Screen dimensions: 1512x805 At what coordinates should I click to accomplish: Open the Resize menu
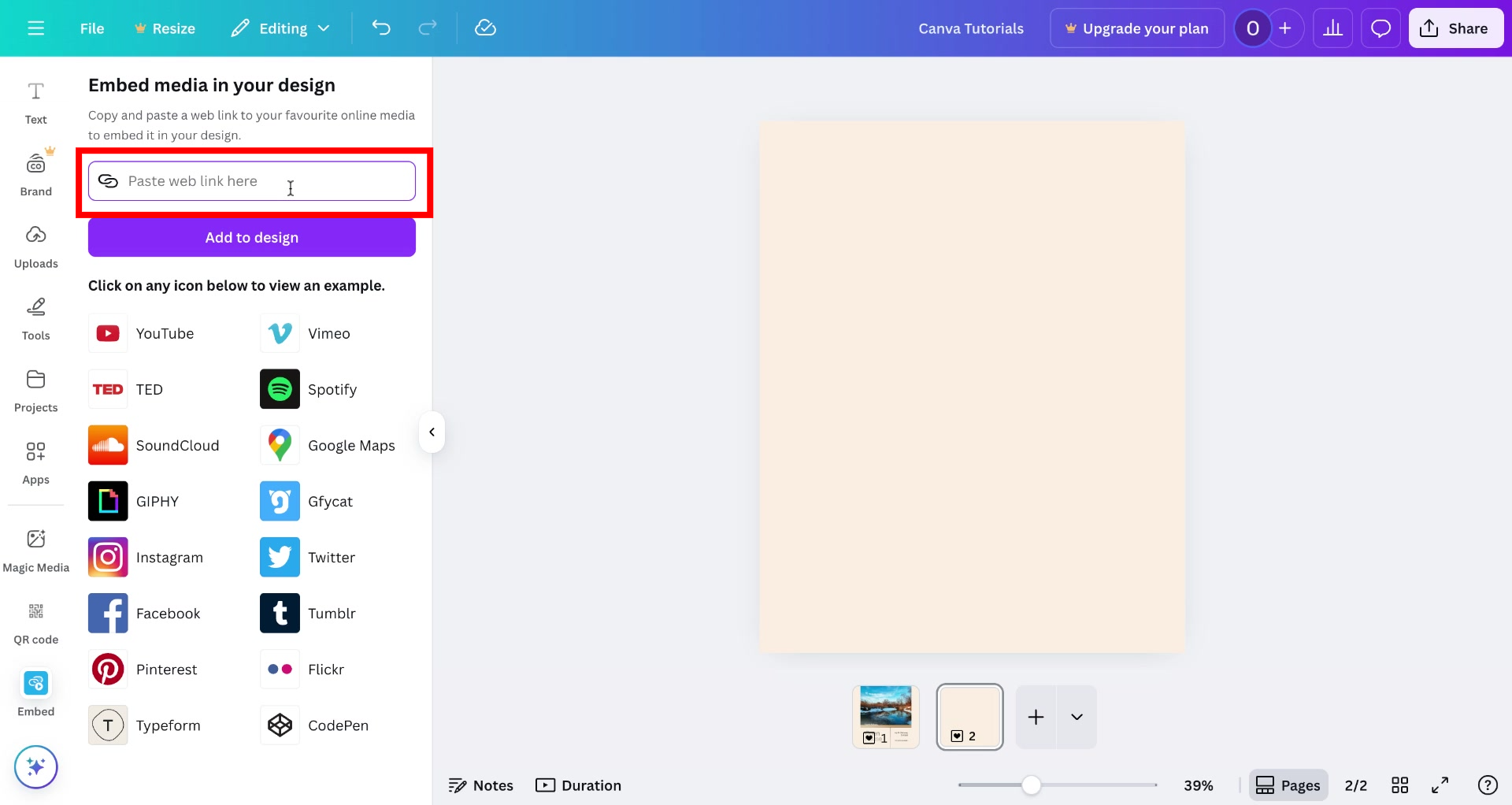click(x=165, y=28)
